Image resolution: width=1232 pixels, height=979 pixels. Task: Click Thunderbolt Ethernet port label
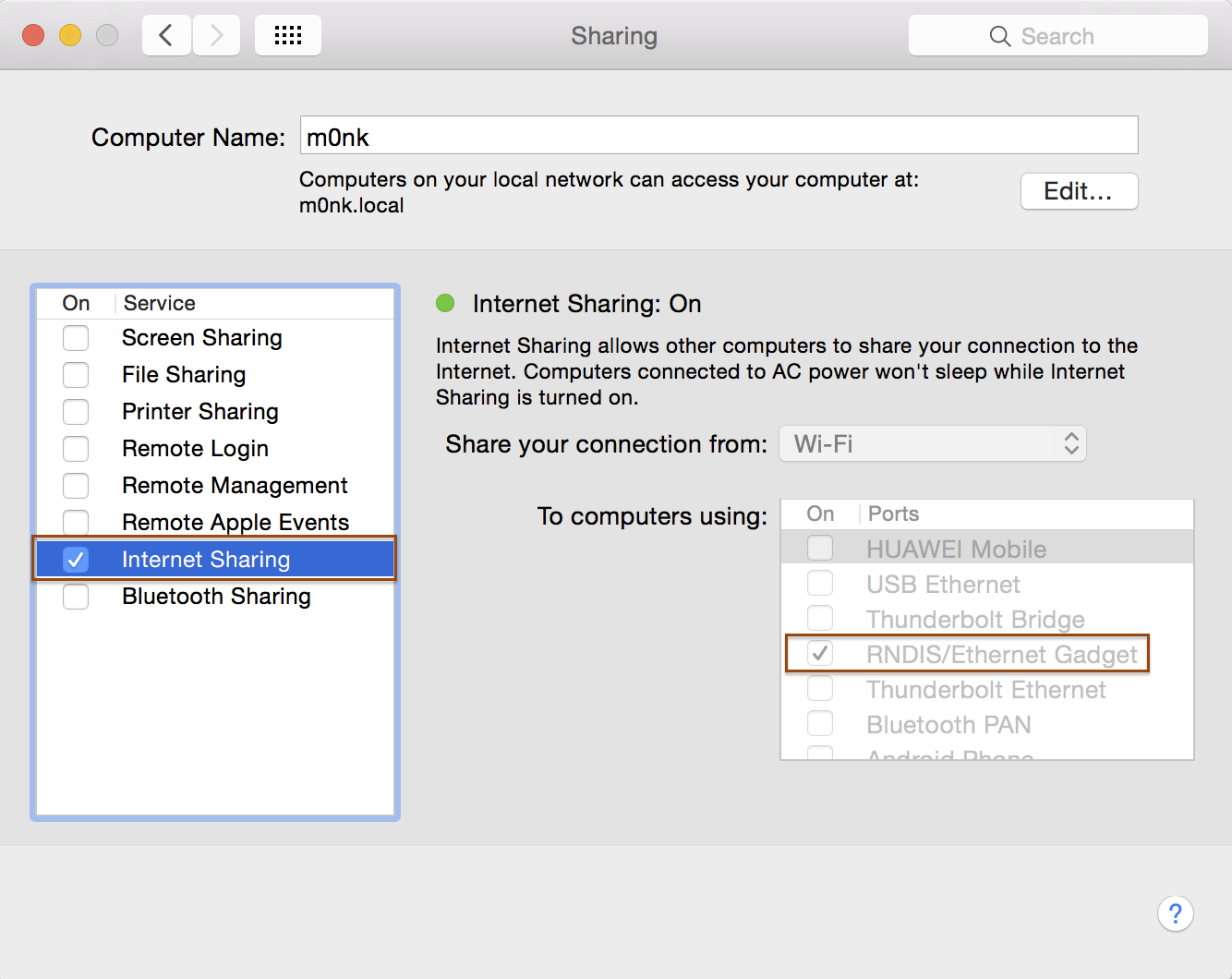[x=985, y=690]
